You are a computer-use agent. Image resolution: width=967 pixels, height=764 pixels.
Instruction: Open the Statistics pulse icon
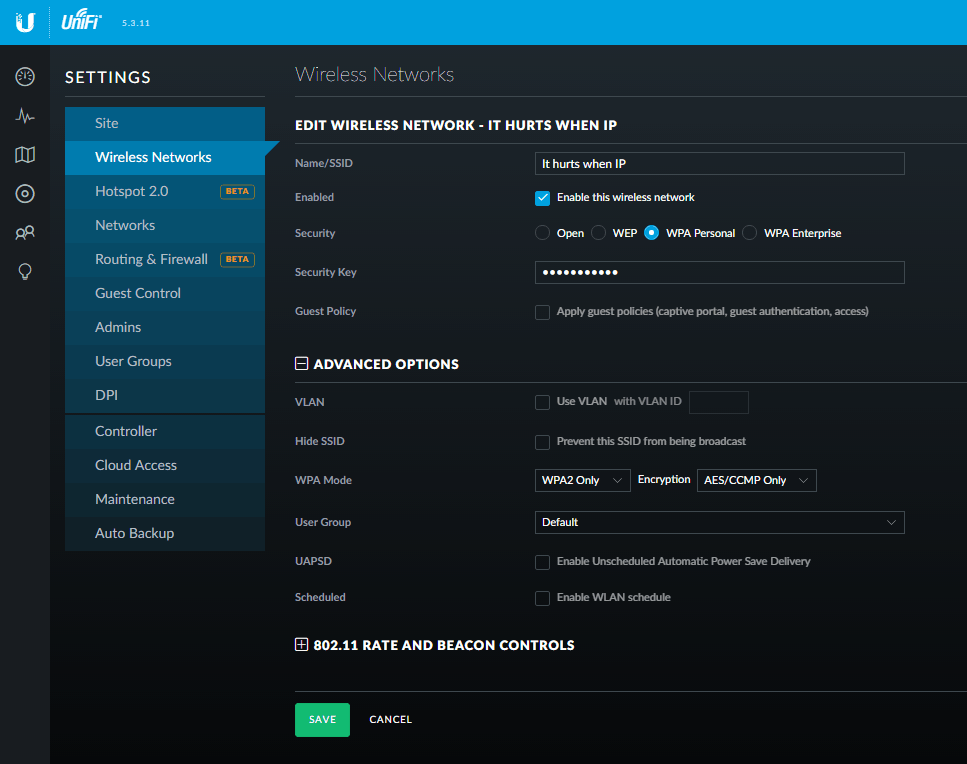coord(25,116)
